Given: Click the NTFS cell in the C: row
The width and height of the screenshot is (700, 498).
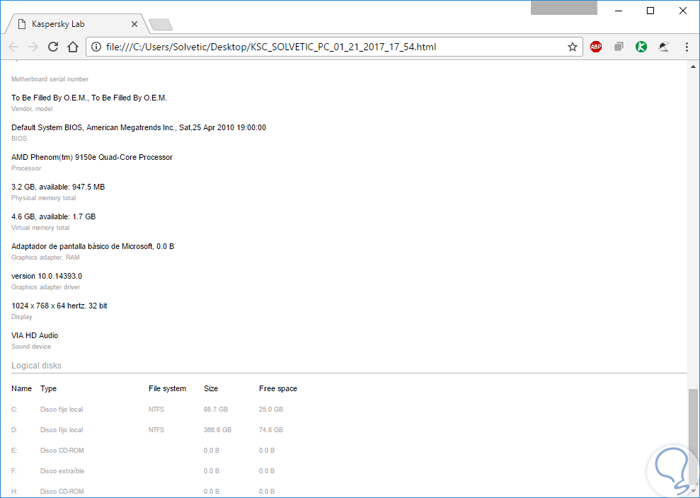Looking at the screenshot, I should (156, 409).
